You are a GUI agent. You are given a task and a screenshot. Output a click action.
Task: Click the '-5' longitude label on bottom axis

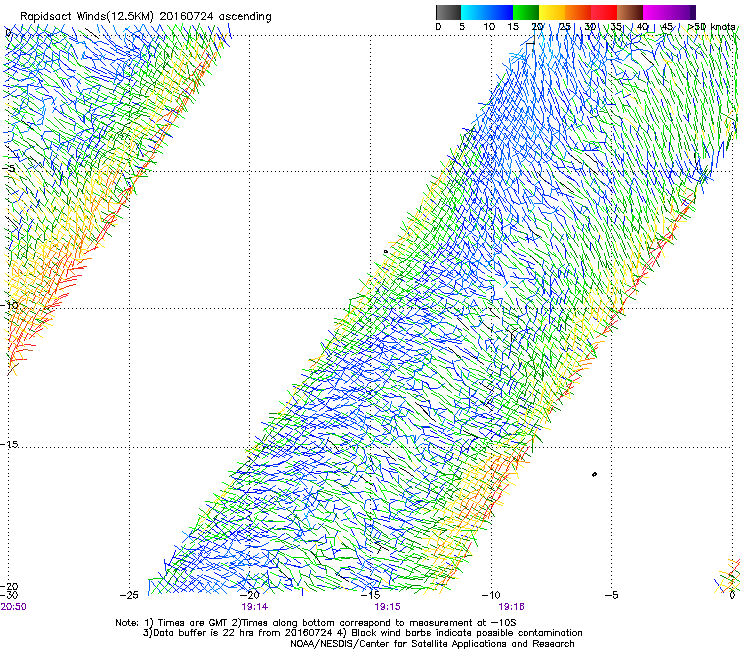(x=611, y=595)
